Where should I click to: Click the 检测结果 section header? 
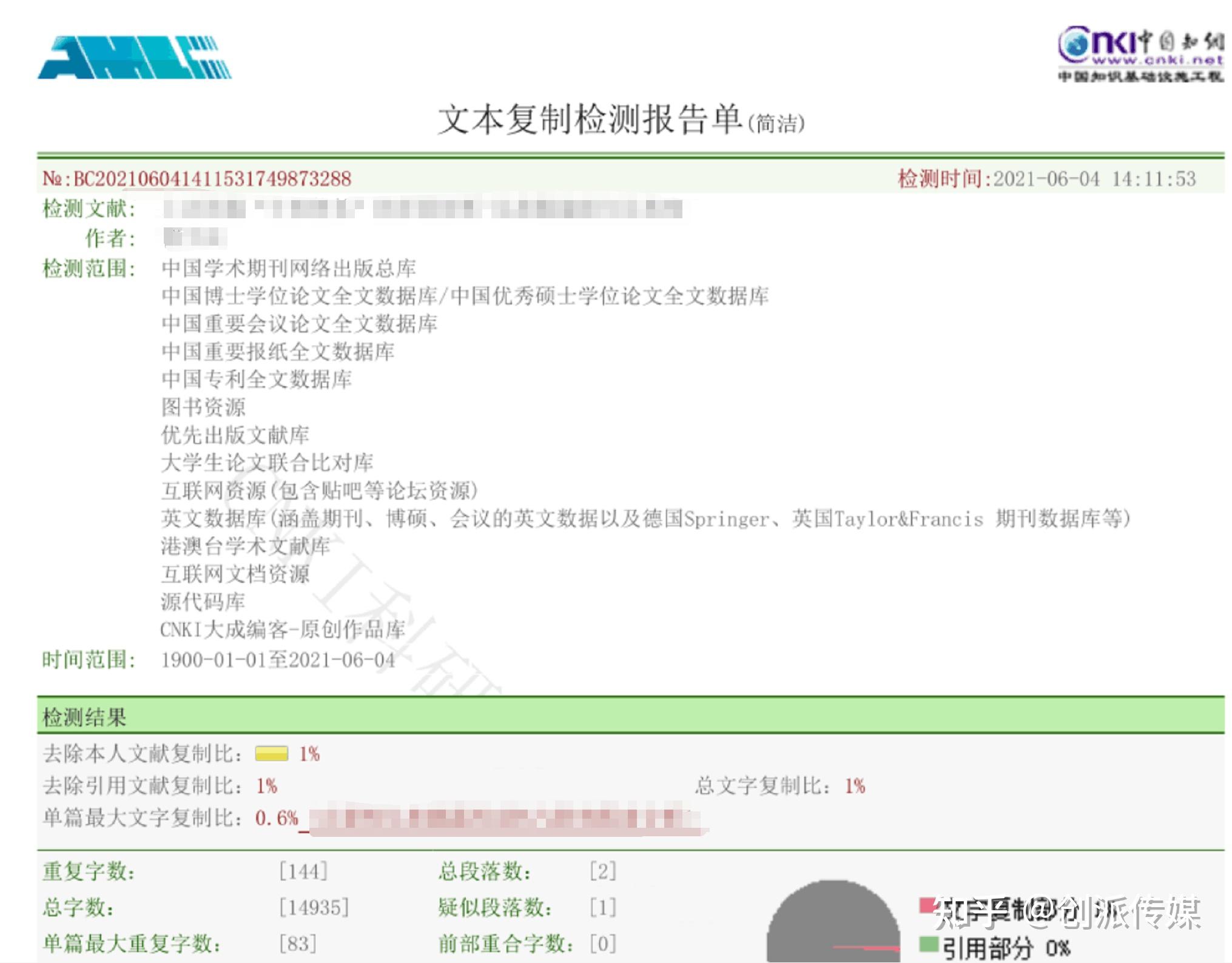(x=631, y=717)
